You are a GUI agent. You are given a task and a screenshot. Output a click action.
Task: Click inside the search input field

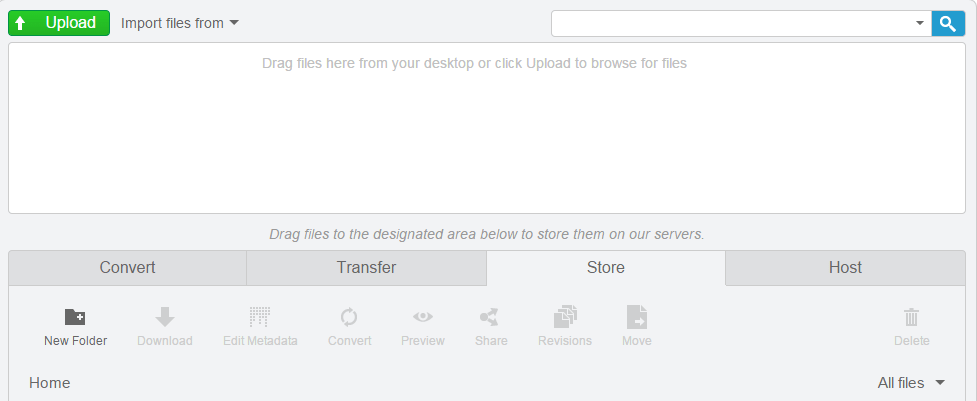point(732,24)
